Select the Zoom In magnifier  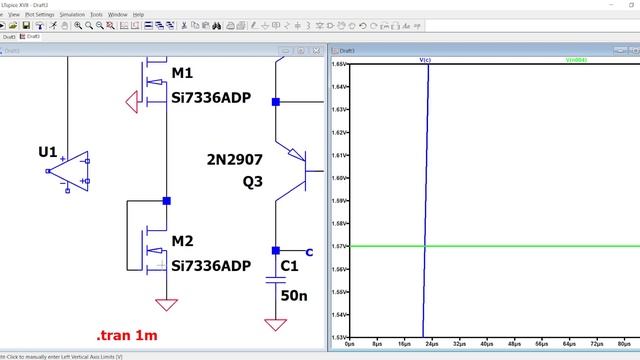tap(78, 26)
